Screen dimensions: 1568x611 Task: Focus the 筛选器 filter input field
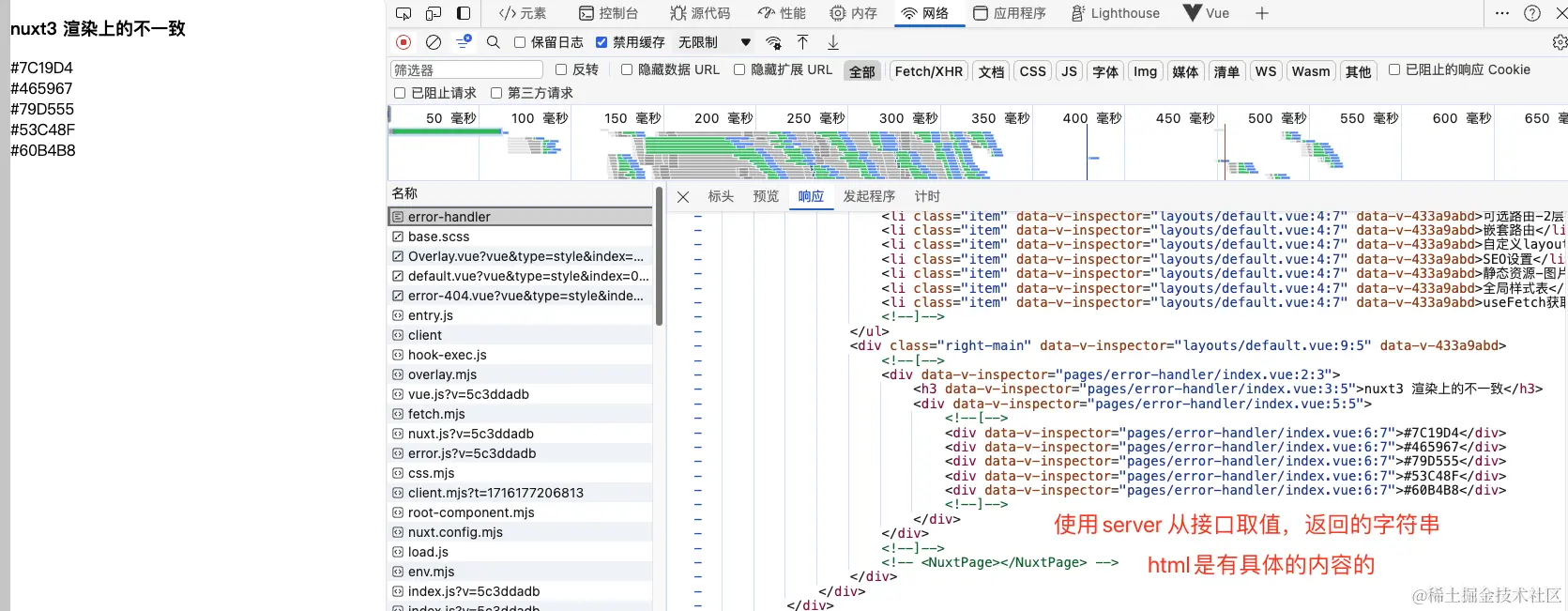tap(466, 69)
